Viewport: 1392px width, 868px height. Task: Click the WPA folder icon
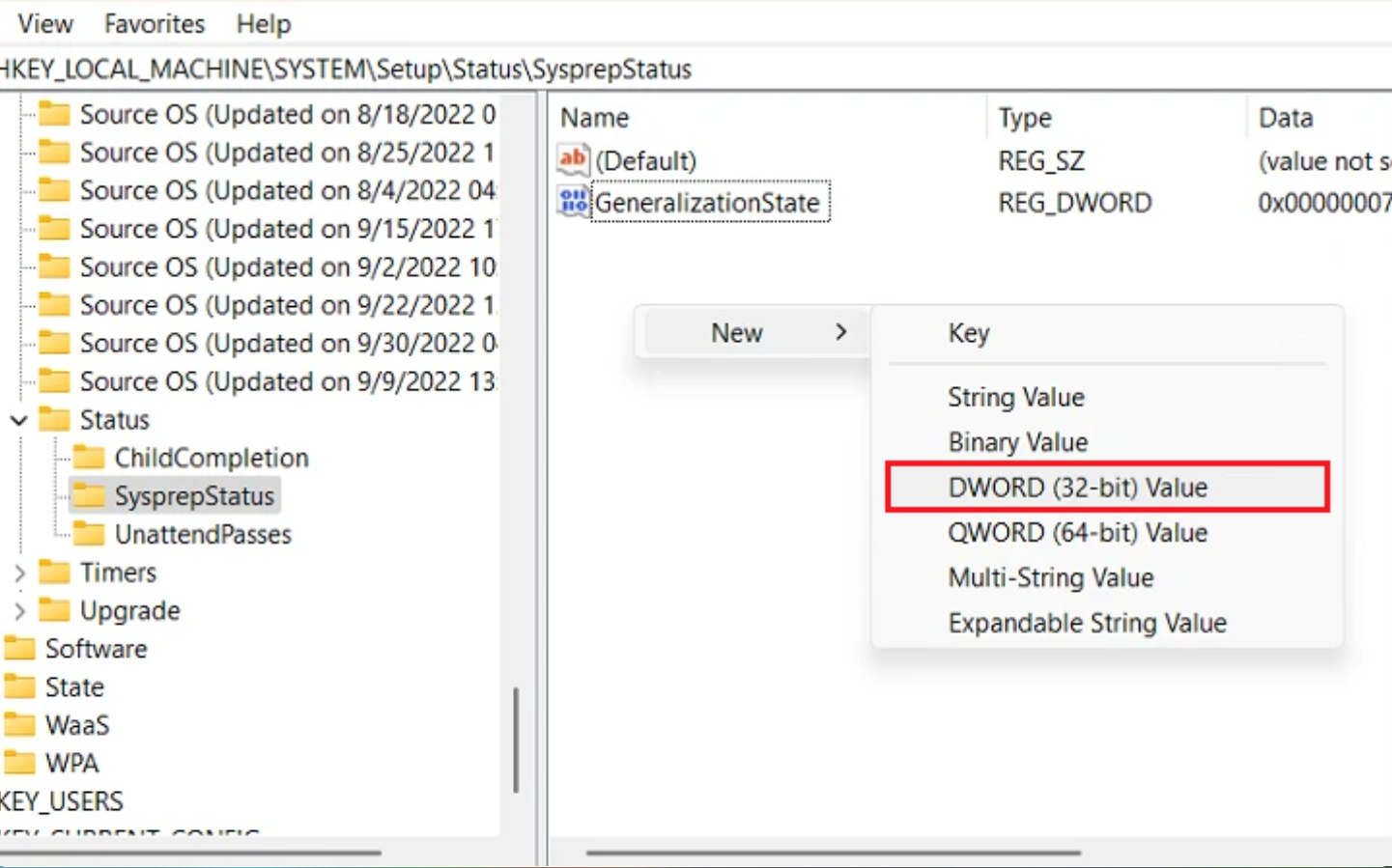coord(20,763)
